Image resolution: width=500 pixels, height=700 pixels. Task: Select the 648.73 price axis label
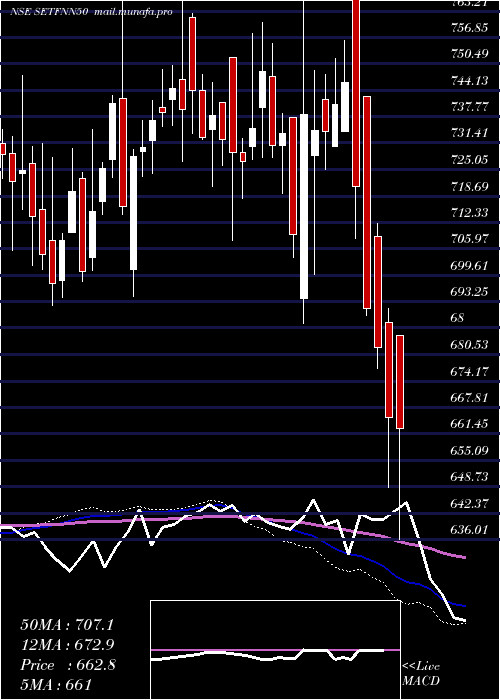[470, 477]
